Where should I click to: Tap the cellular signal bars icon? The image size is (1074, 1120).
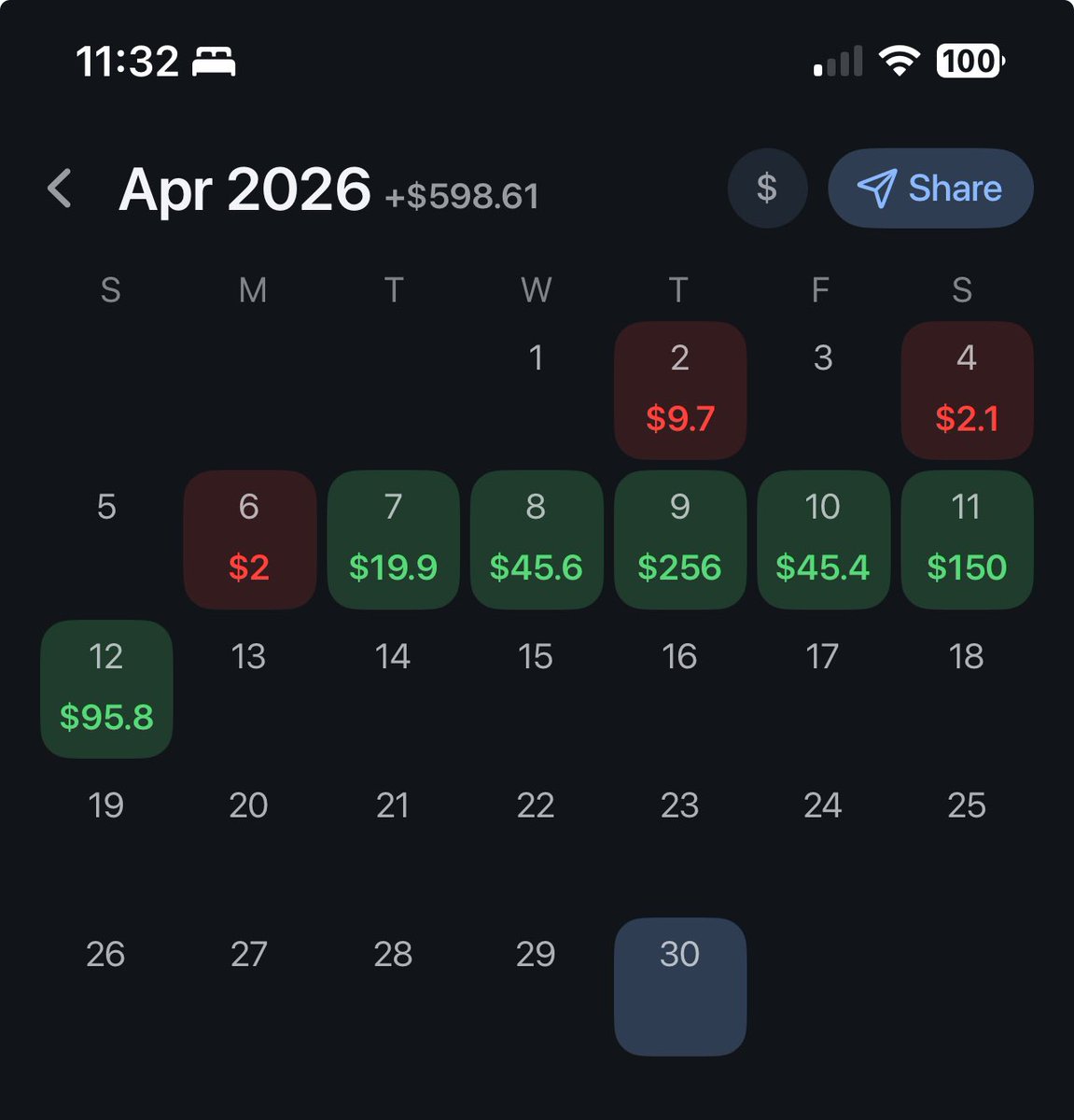(x=838, y=62)
